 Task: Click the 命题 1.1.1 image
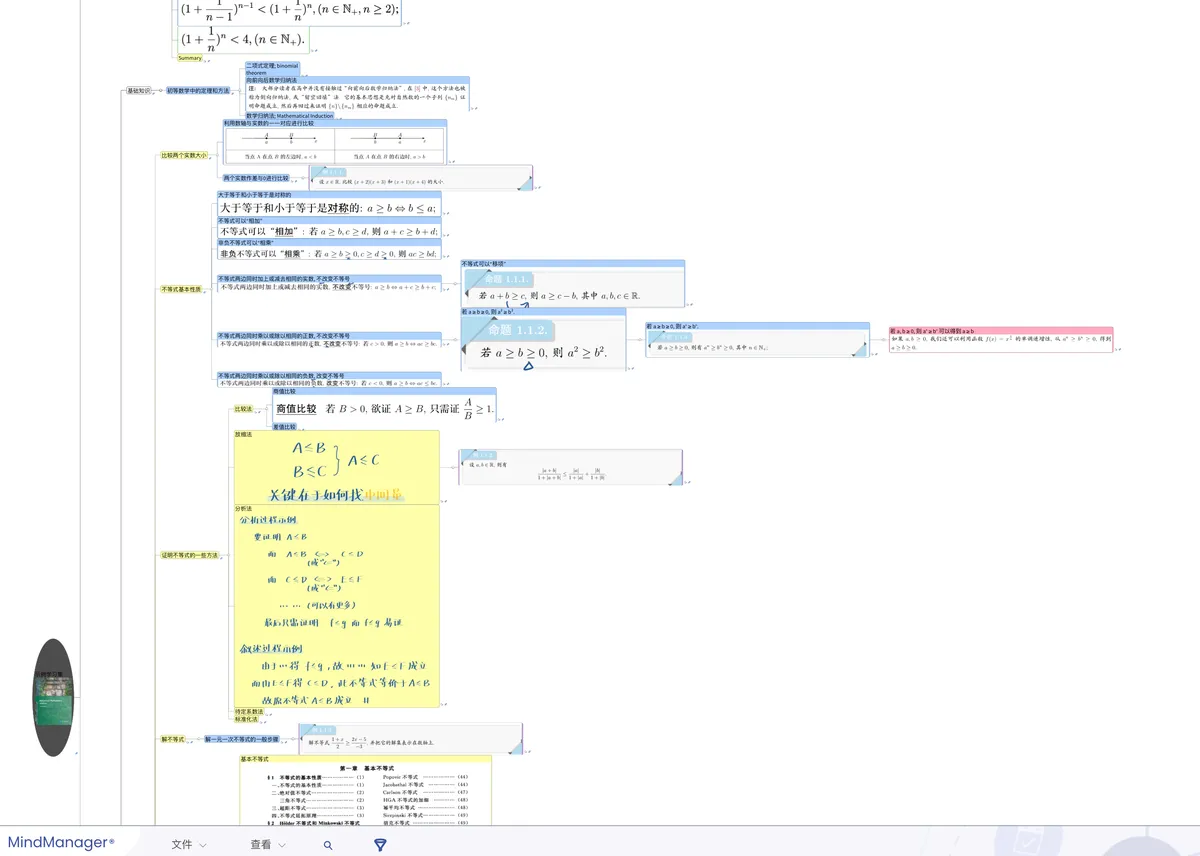(x=573, y=288)
